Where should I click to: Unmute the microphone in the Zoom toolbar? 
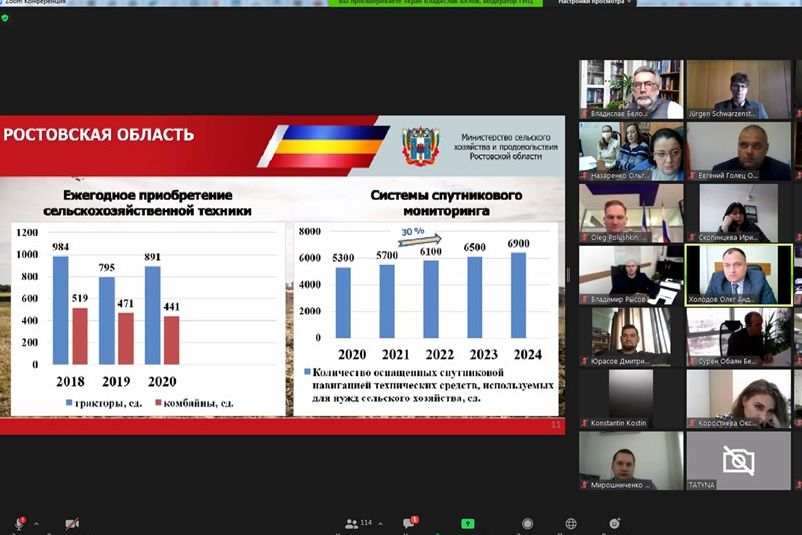[19, 523]
